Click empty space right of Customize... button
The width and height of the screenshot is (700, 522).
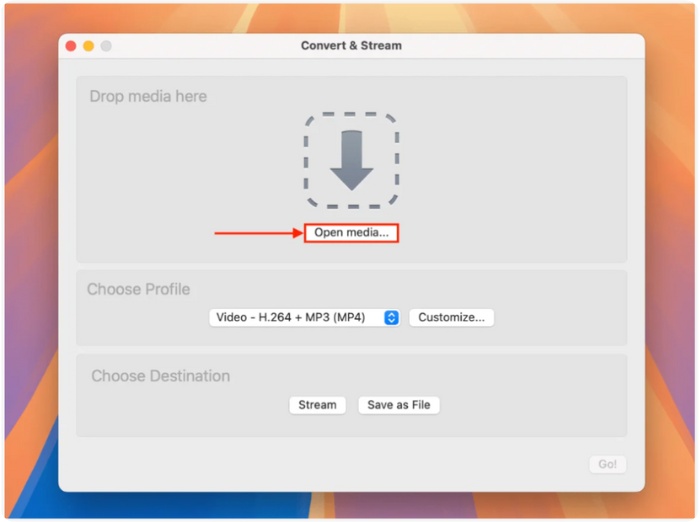[560, 318]
